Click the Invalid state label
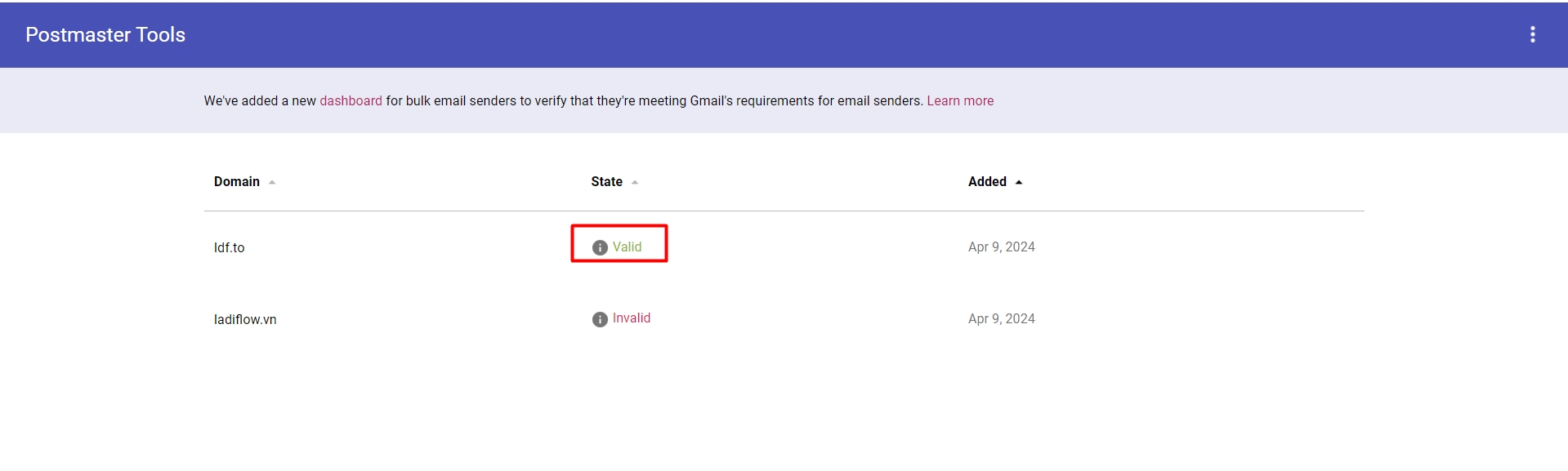The height and width of the screenshot is (471, 1568). 632,318
